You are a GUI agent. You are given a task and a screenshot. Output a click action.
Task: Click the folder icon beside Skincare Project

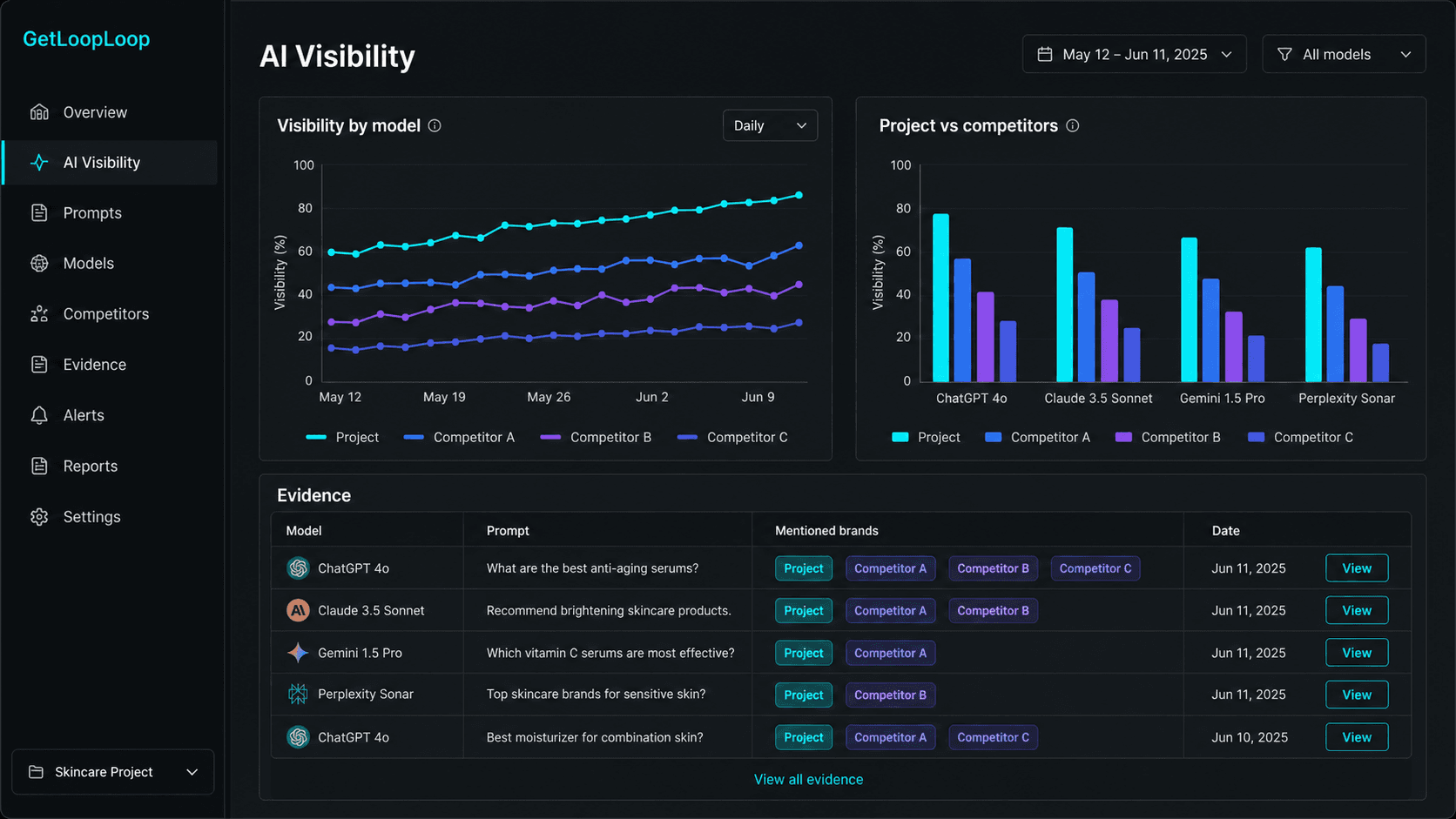pos(36,772)
